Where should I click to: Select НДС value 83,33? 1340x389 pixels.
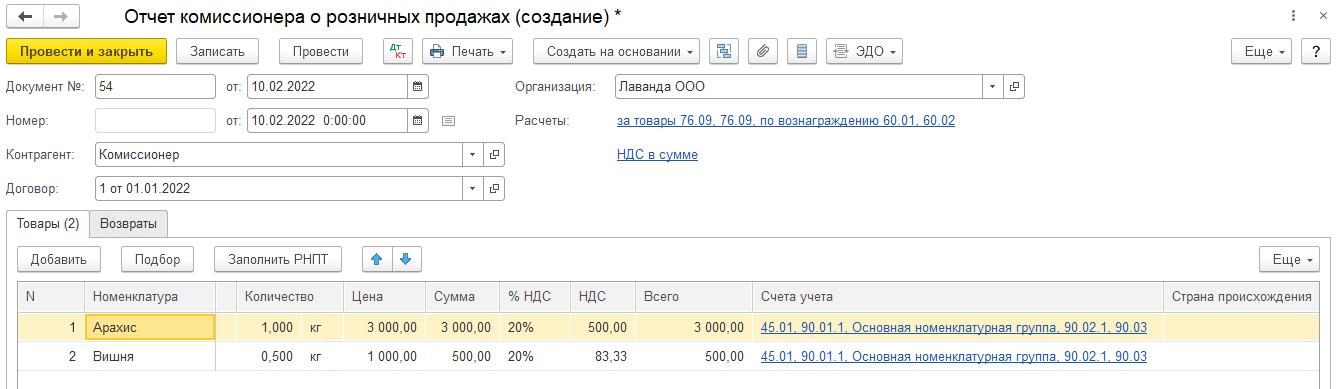click(602, 356)
